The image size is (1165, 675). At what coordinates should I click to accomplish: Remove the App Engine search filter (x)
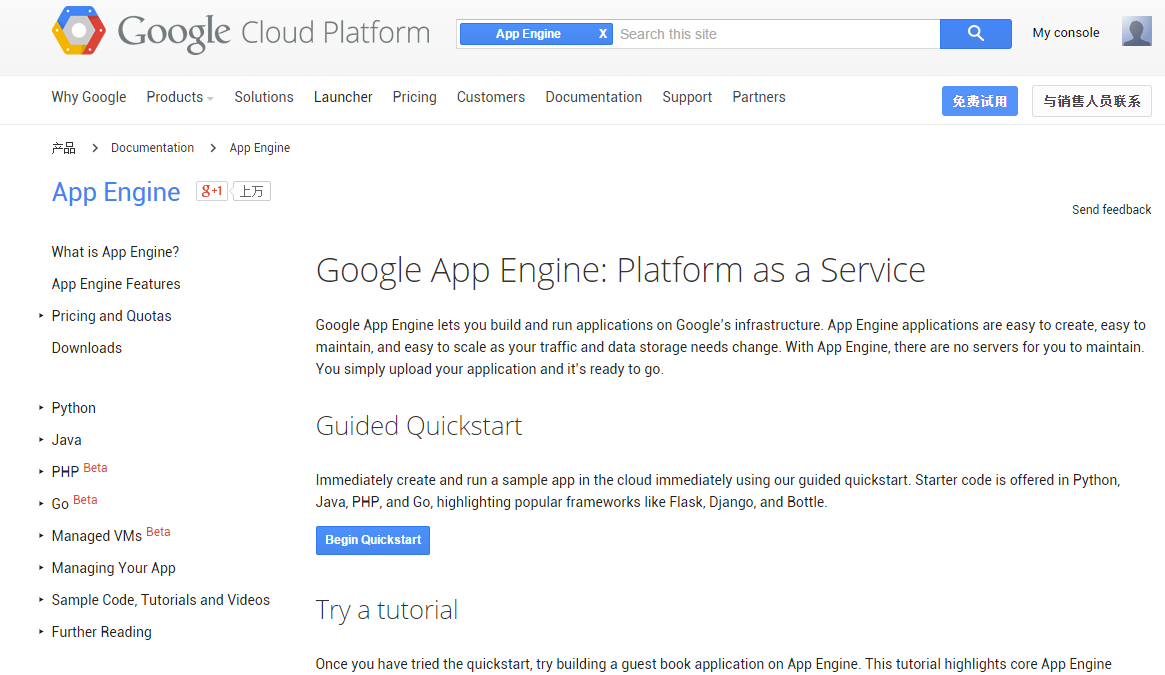coord(603,34)
